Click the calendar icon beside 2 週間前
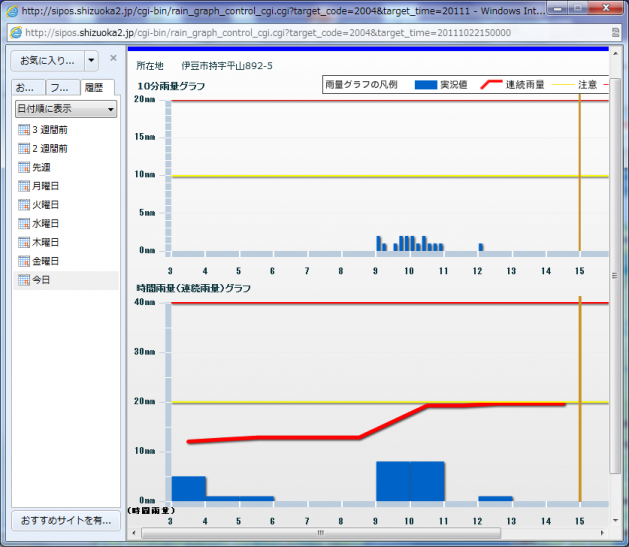This screenshot has width=629, height=547. click(x=24, y=148)
